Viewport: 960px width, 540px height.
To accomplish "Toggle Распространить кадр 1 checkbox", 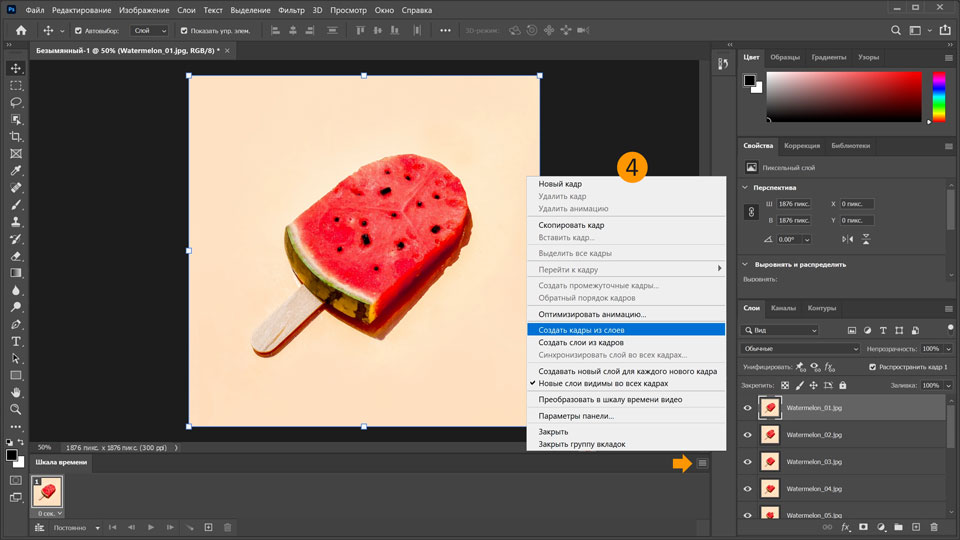I will pyautogui.click(x=872, y=367).
